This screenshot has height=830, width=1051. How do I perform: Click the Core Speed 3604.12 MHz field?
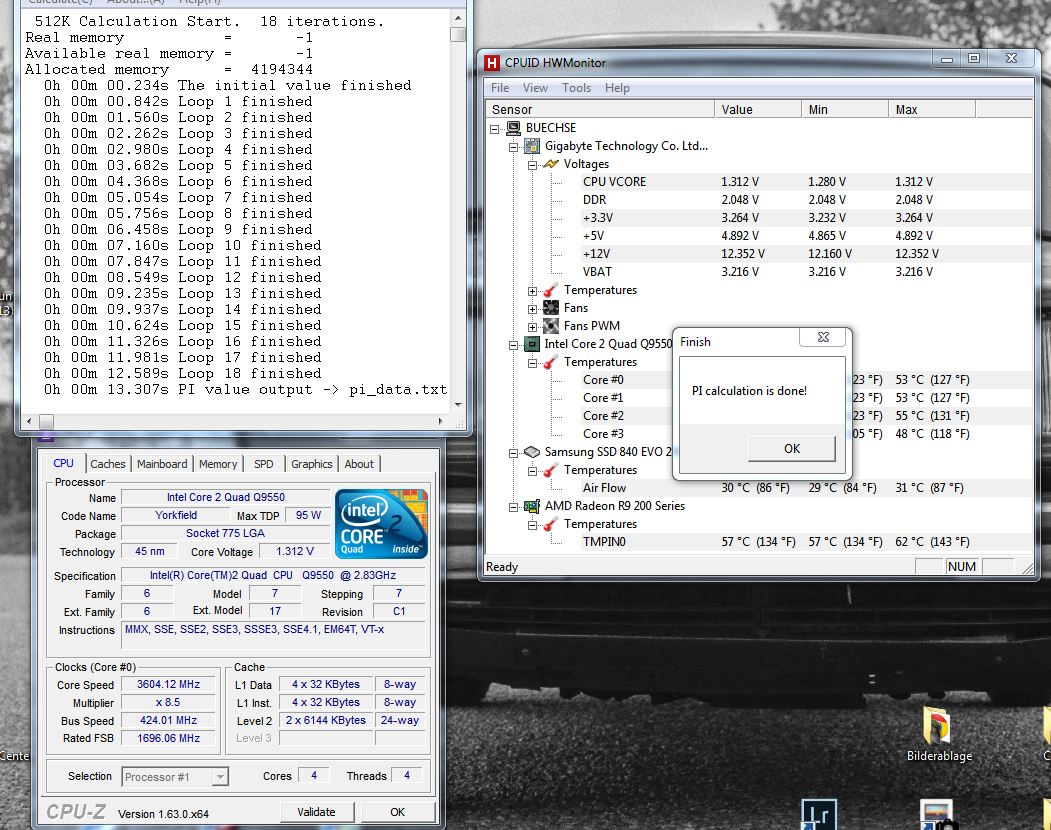(x=168, y=685)
